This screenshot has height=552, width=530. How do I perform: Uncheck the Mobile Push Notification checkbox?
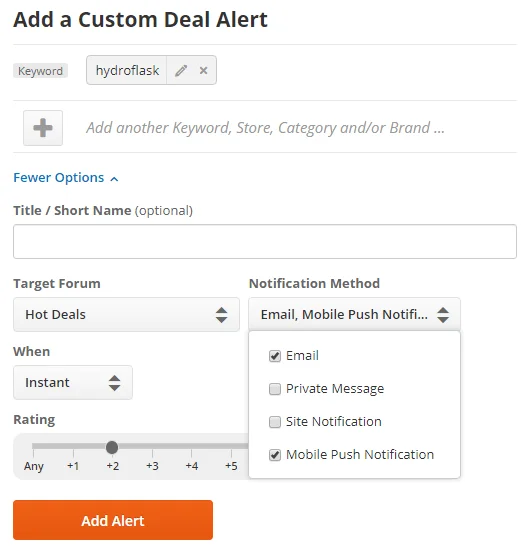pos(275,455)
